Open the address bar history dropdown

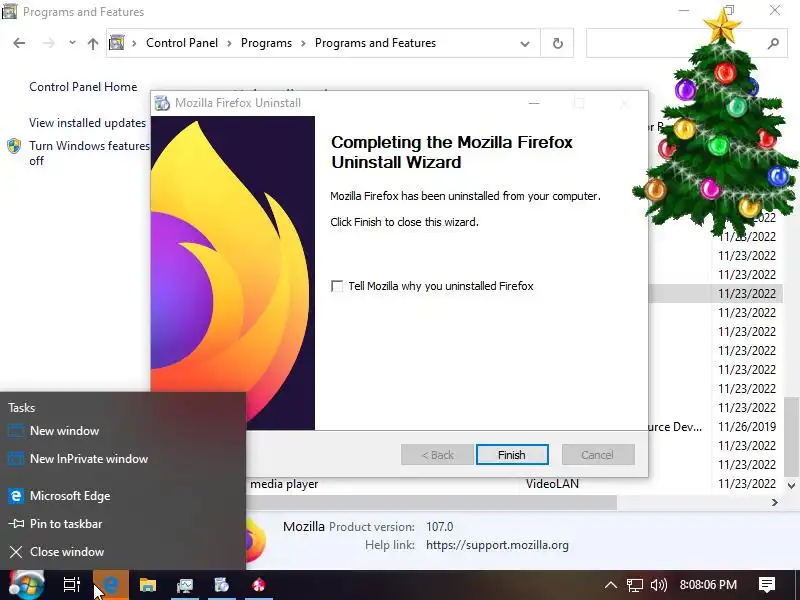[x=524, y=43]
